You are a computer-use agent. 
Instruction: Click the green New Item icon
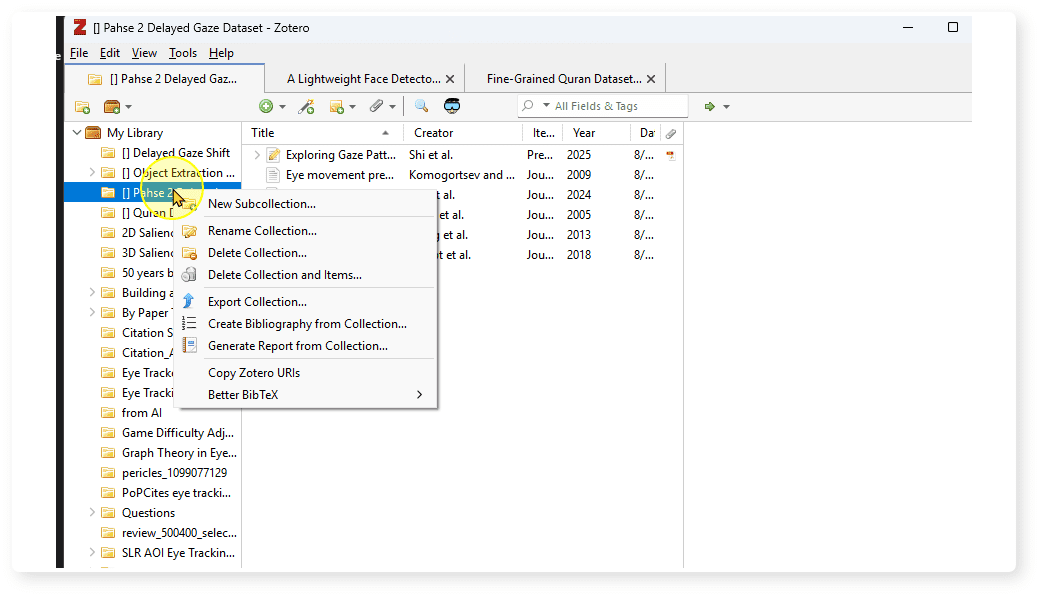266,106
